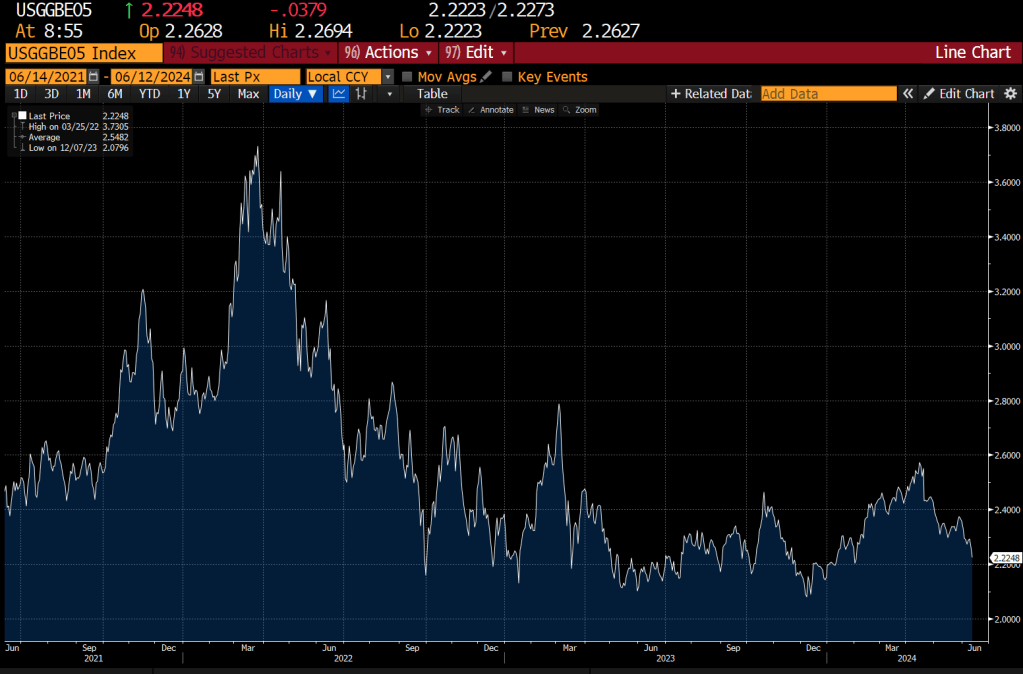Expand the Daily frequency dropdown
1023x674 pixels.
pyautogui.click(x=295, y=94)
